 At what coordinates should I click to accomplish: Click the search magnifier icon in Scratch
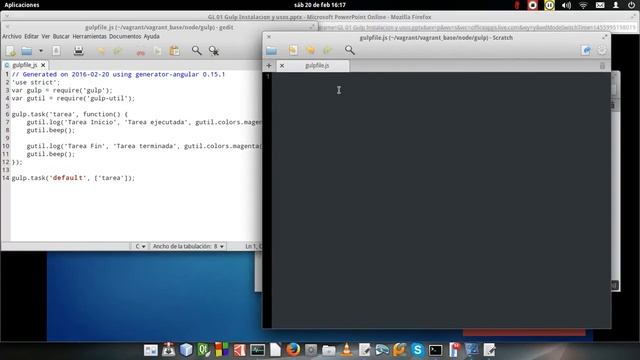350,50
